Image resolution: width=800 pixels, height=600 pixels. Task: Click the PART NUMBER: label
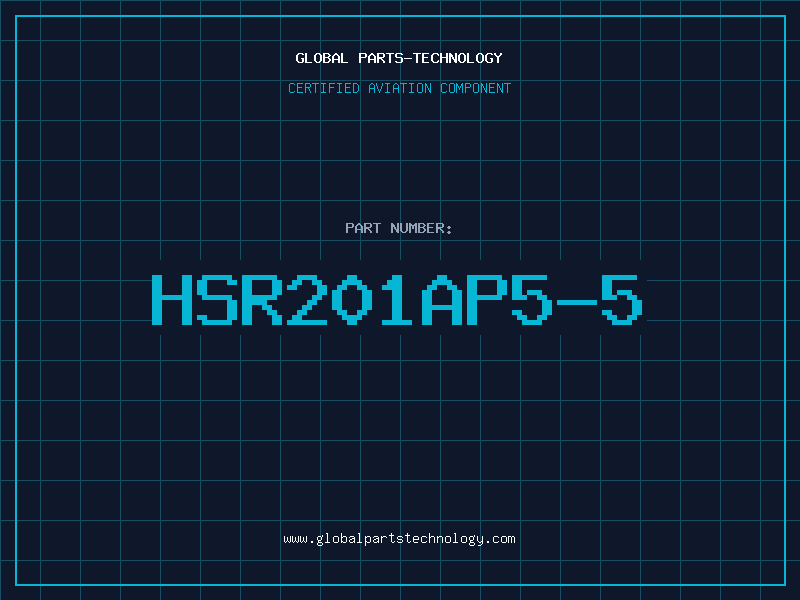pos(399,228)
